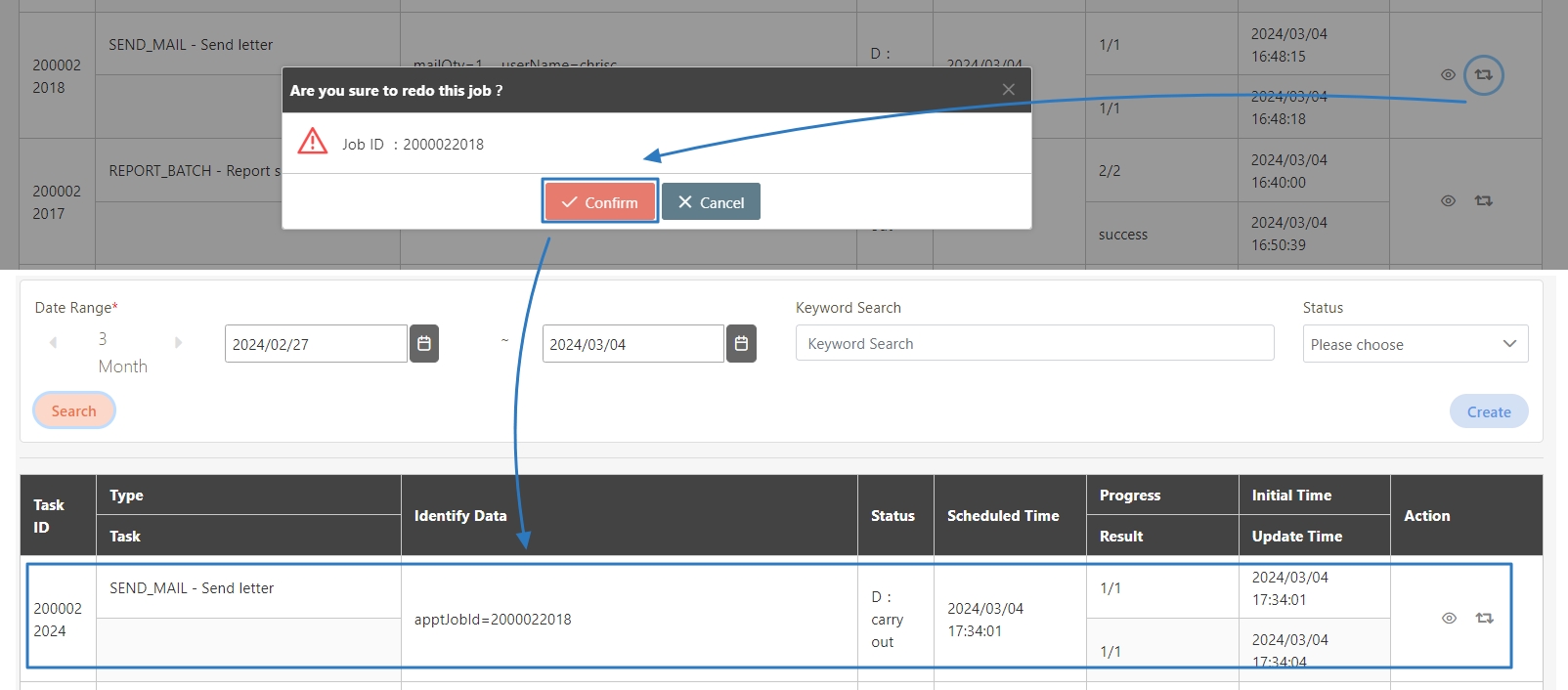View details of job 2000022024
The image size is (1568, 690).
pos(1449,619)
